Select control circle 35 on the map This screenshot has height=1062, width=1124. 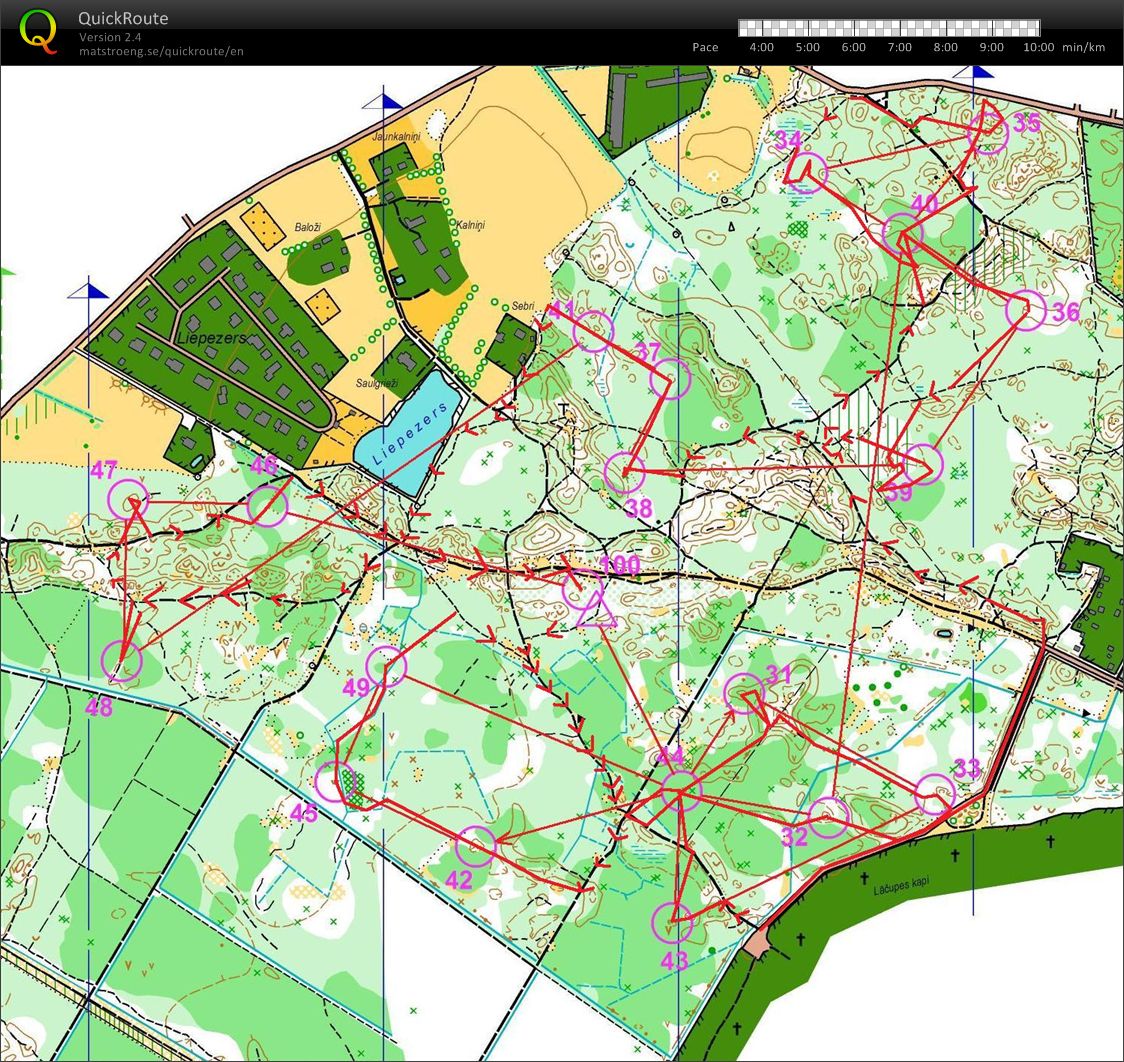(988, 133)
